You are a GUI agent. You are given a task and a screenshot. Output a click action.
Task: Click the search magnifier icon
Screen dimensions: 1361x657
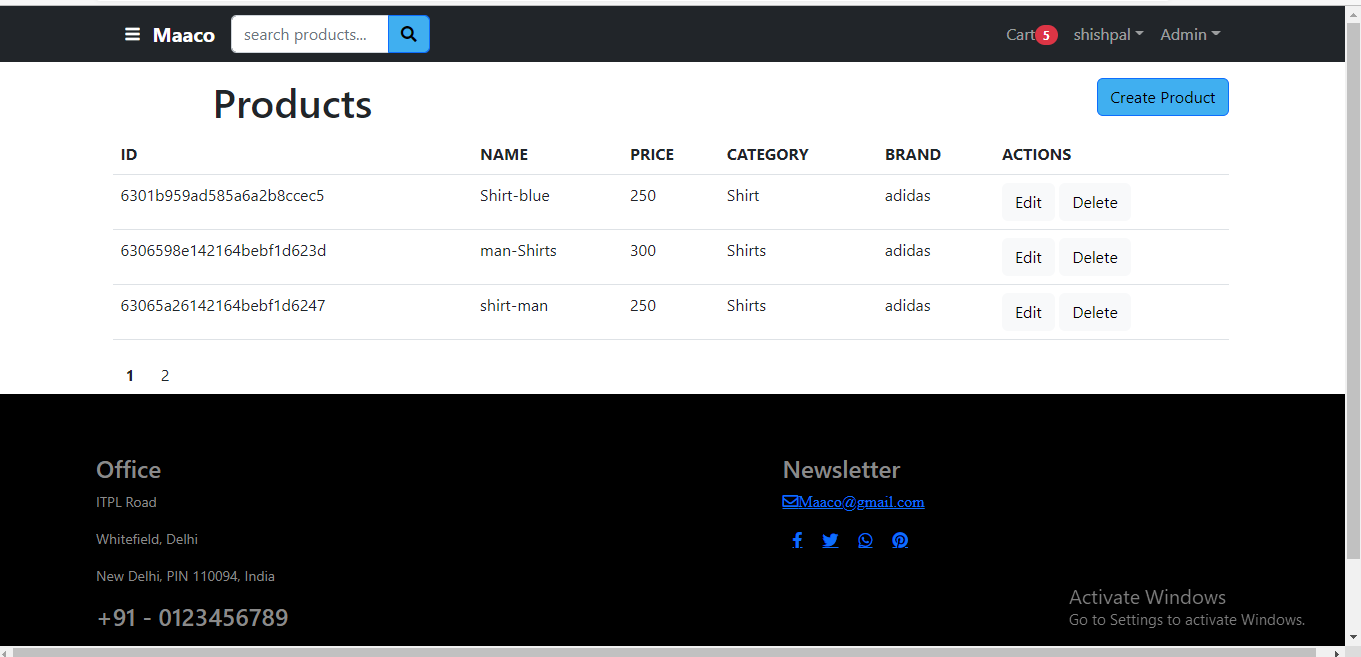click(x=408, y=33)
